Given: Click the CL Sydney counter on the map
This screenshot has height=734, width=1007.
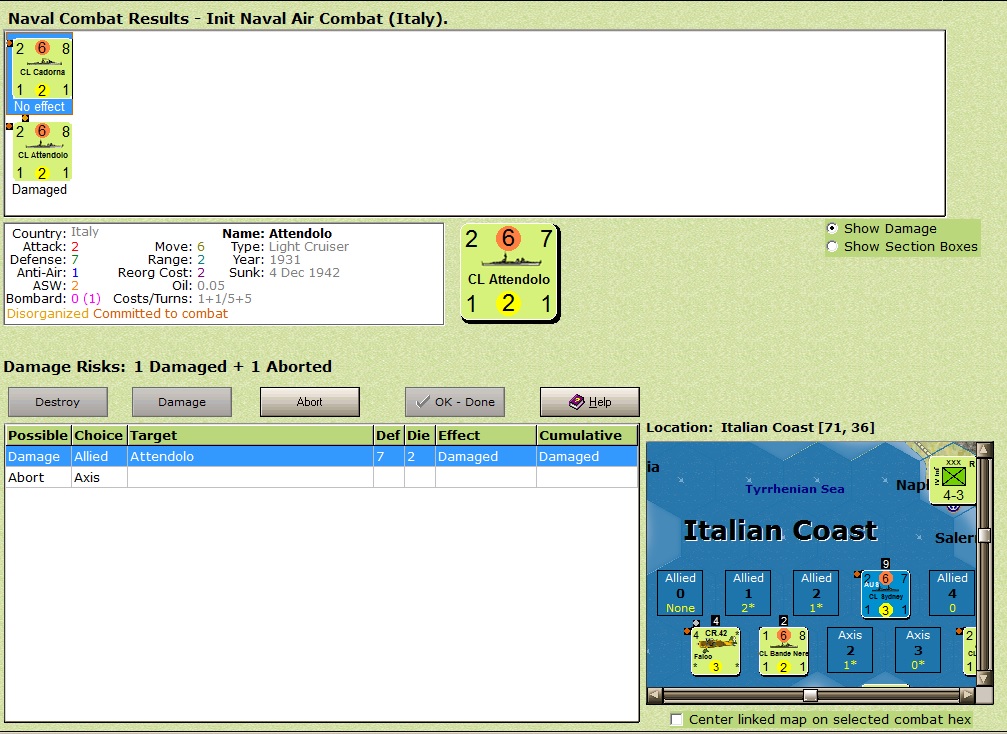Looking at the screenshot, I should [x=886, y=594].
